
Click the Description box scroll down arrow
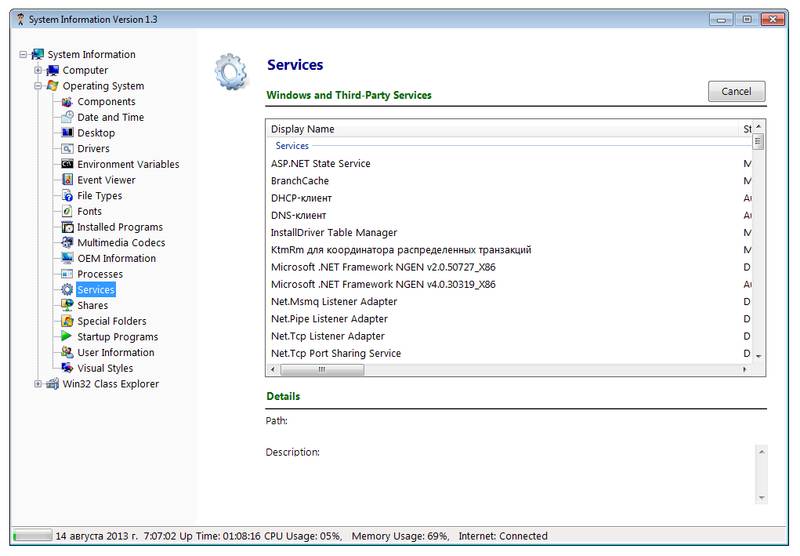pos(761,498)
